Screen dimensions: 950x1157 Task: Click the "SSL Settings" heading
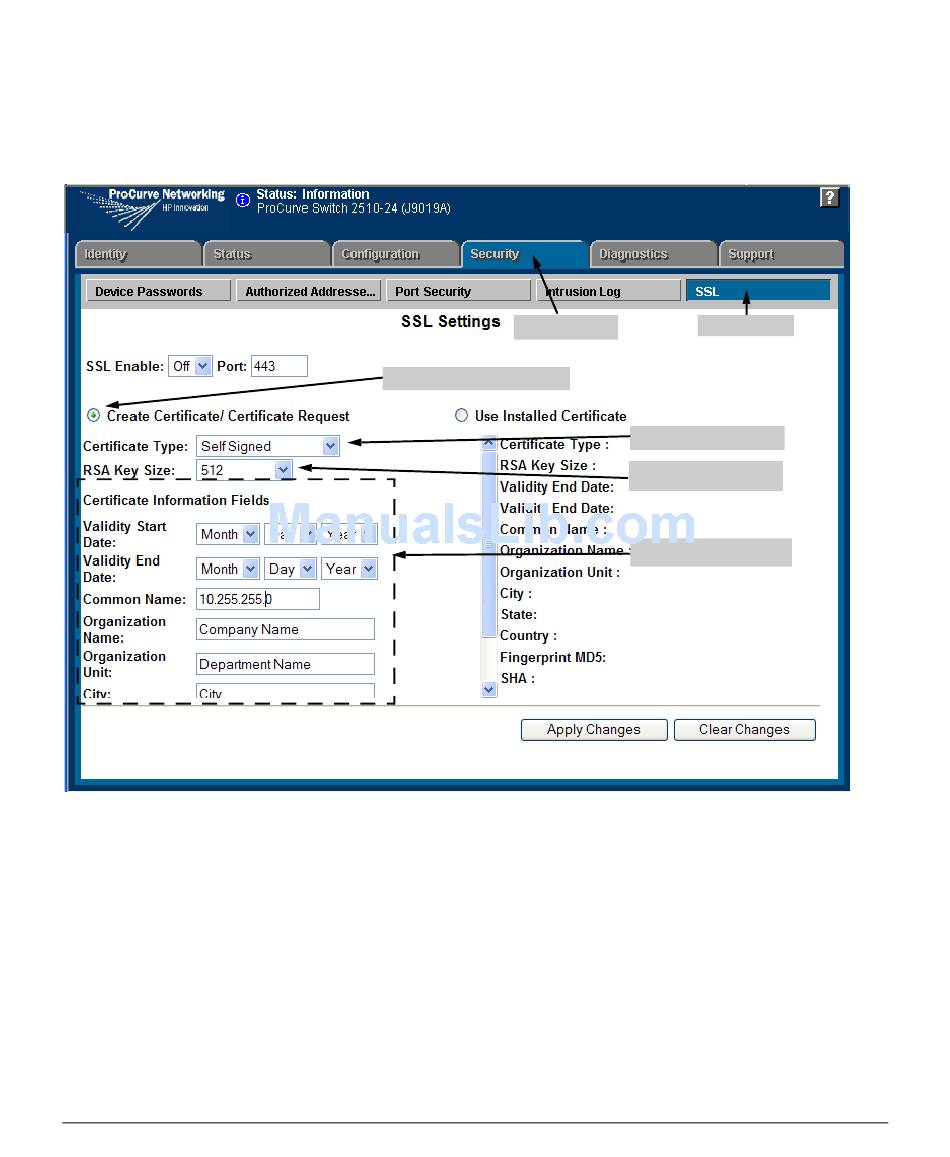point(450,322)
